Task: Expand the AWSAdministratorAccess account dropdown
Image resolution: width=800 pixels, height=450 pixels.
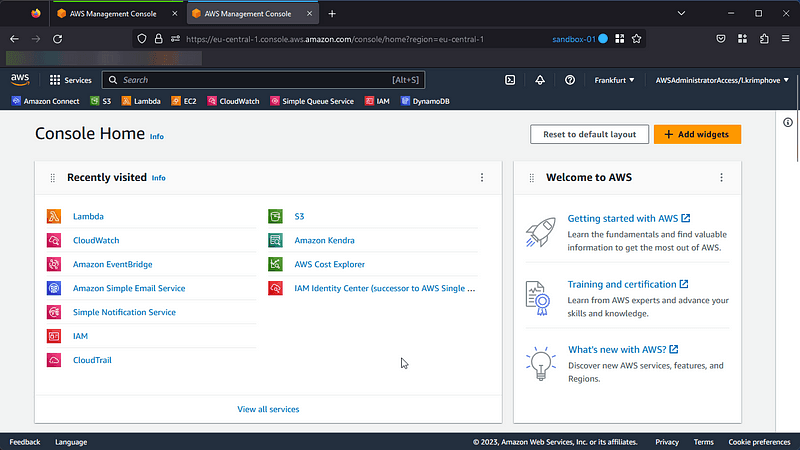Action: (722, 80)
